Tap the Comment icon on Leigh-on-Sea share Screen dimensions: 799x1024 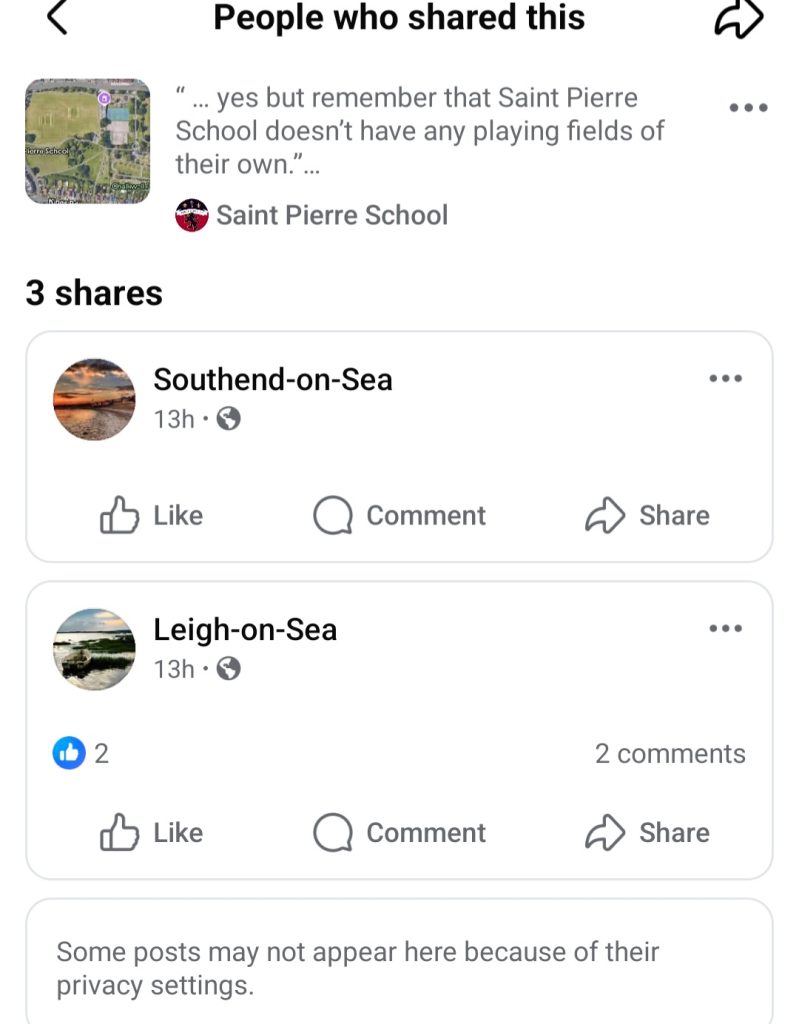[400, 833]
